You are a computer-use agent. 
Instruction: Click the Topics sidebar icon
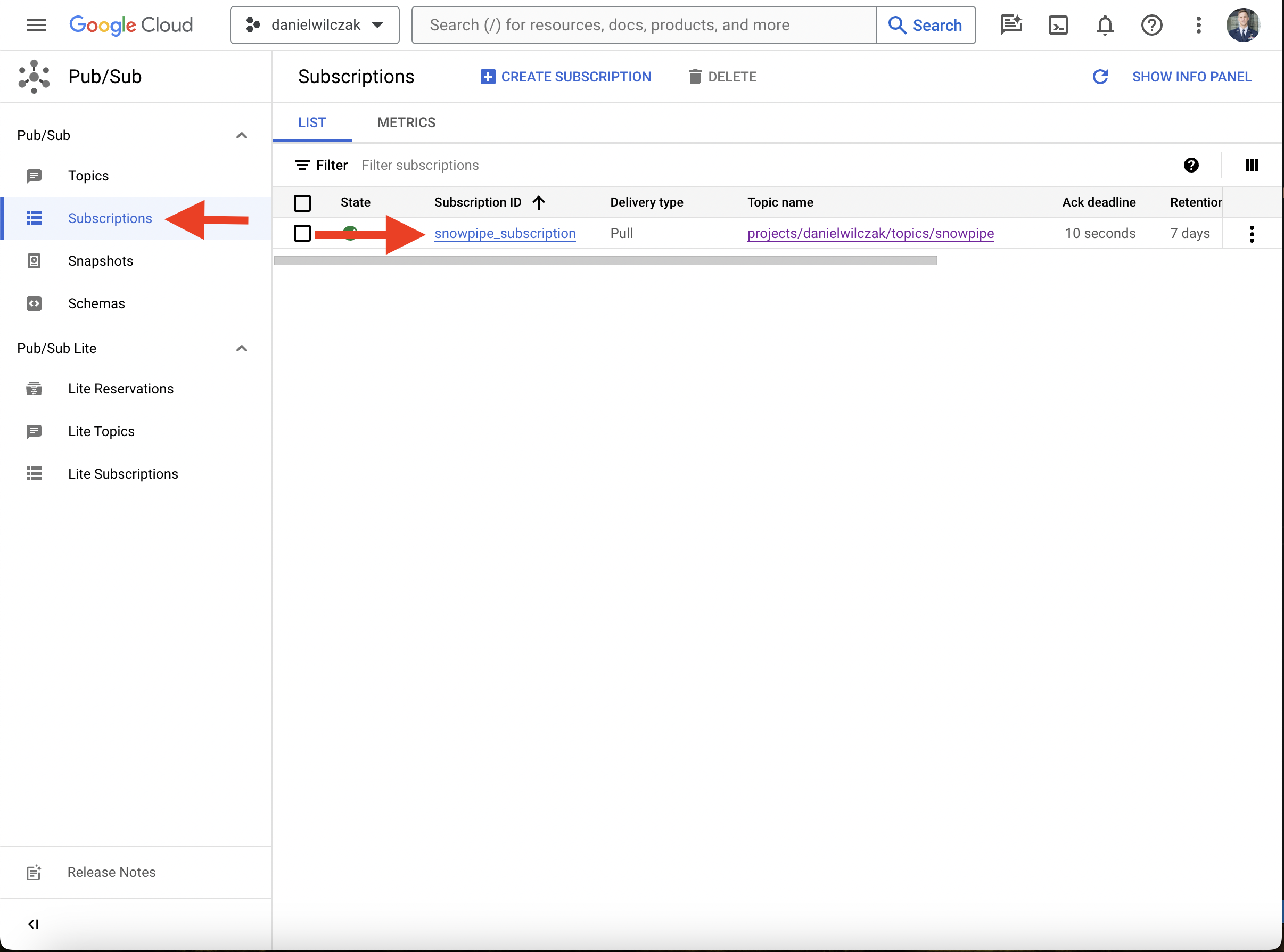tap(34, 176)
